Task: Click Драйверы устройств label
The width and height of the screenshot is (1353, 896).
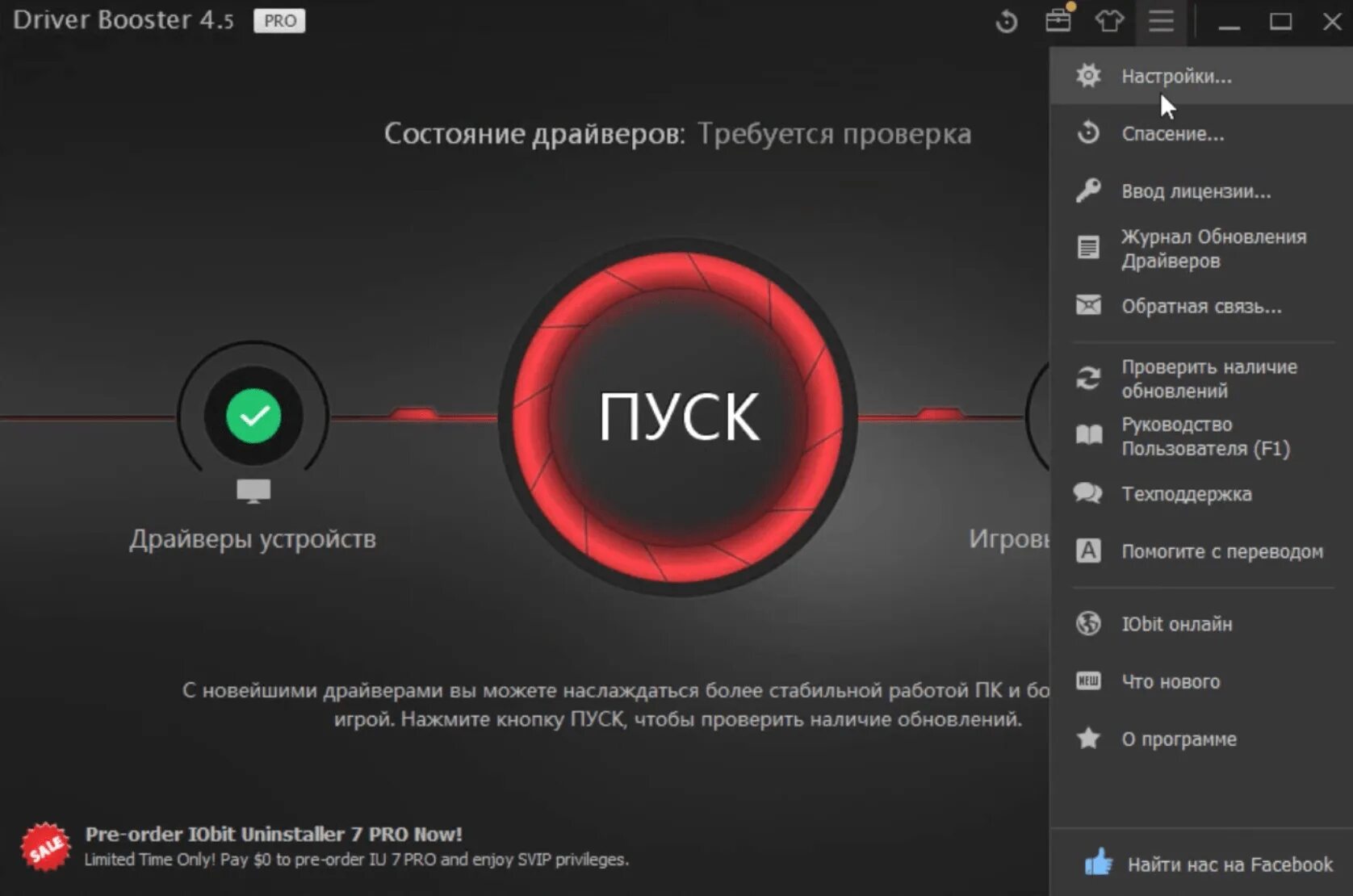Action: 253,538
